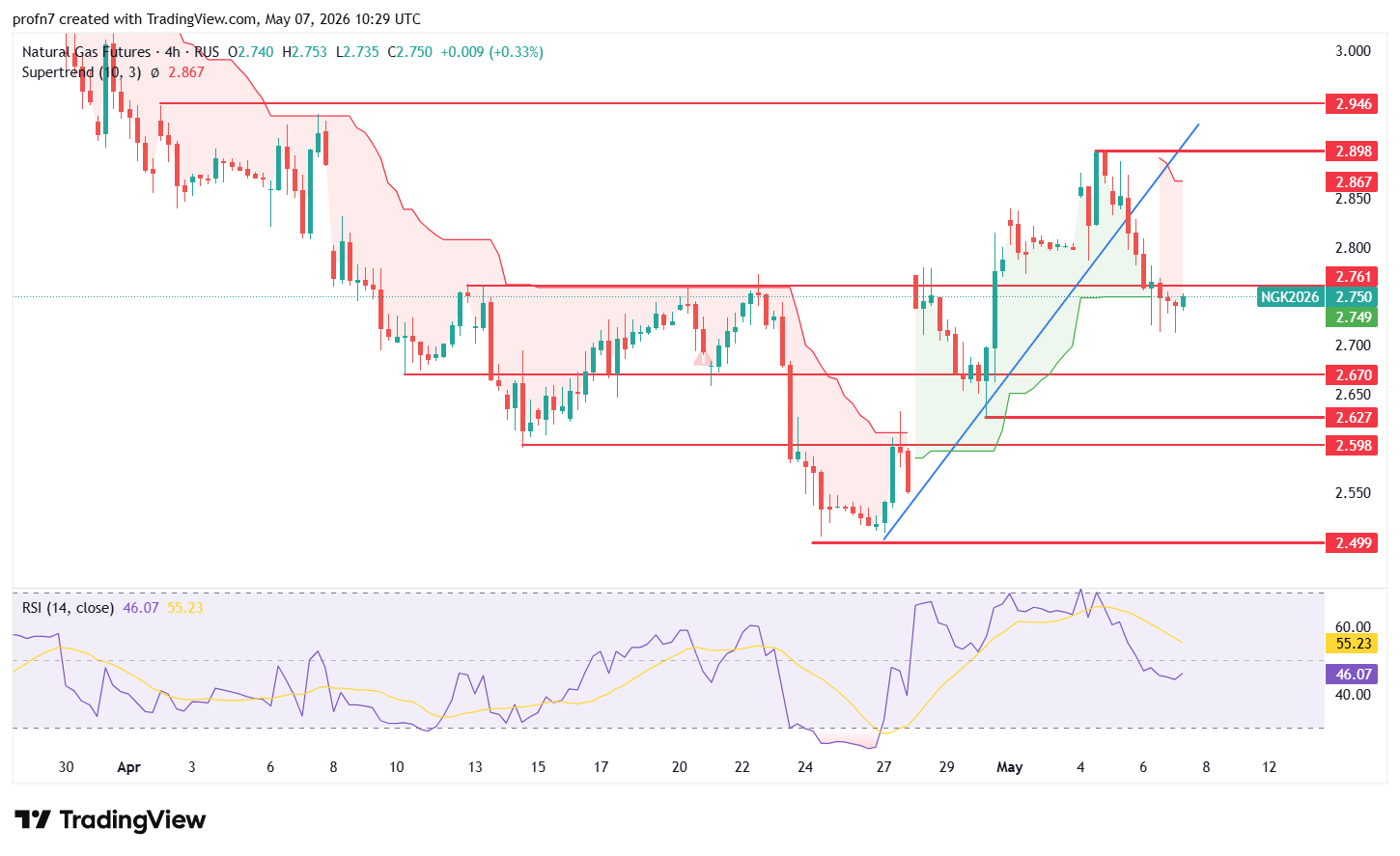The image size is (1400, 856).
Task: Click the current price 2.750 label
Action: 1353,297
